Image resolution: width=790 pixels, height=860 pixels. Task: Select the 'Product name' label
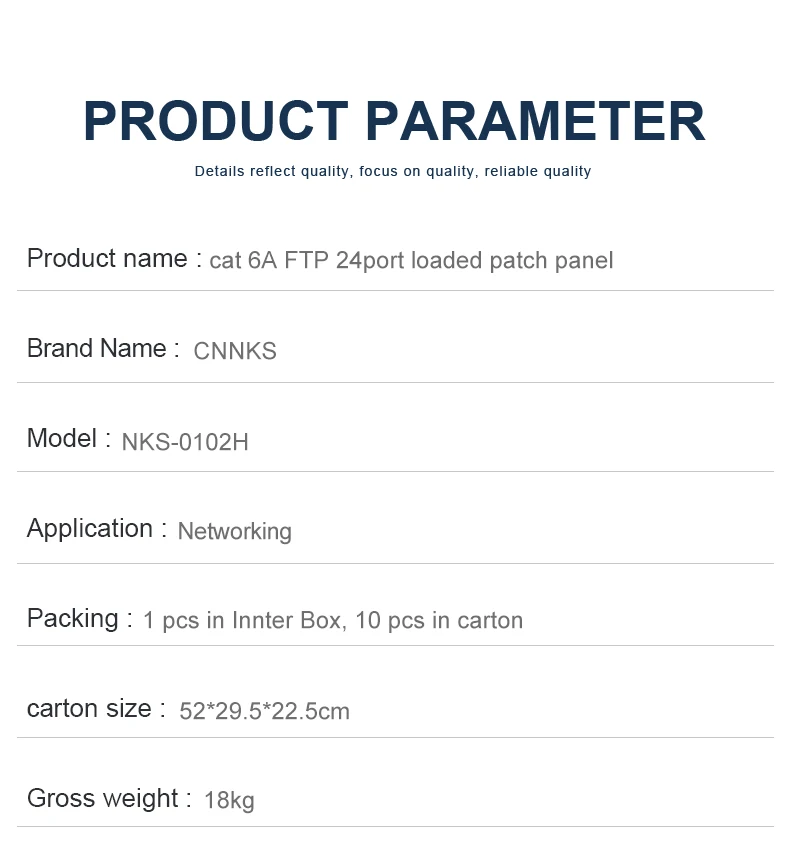click(x=107, y=259)
